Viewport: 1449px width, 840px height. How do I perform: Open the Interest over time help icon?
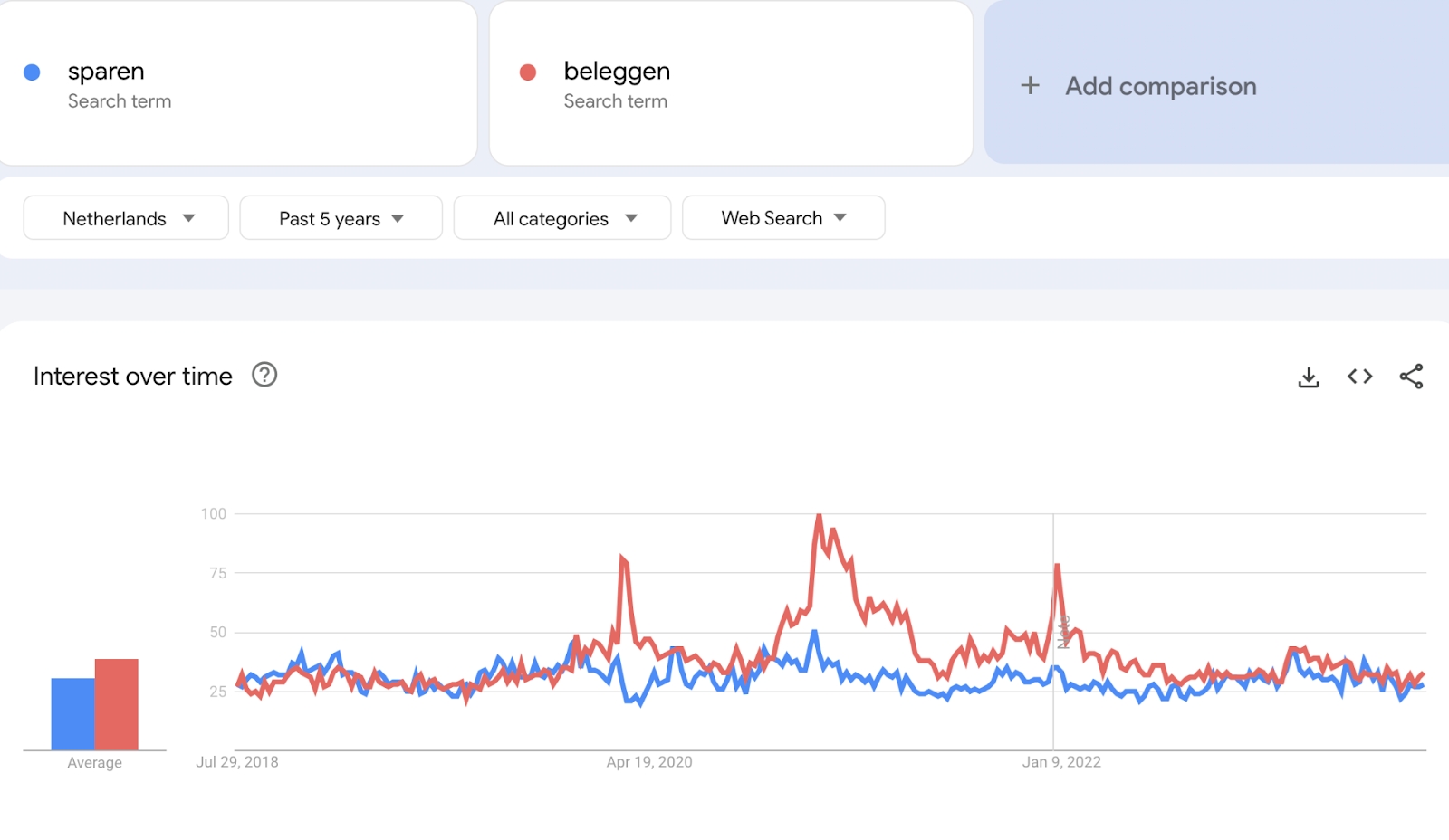264,375
